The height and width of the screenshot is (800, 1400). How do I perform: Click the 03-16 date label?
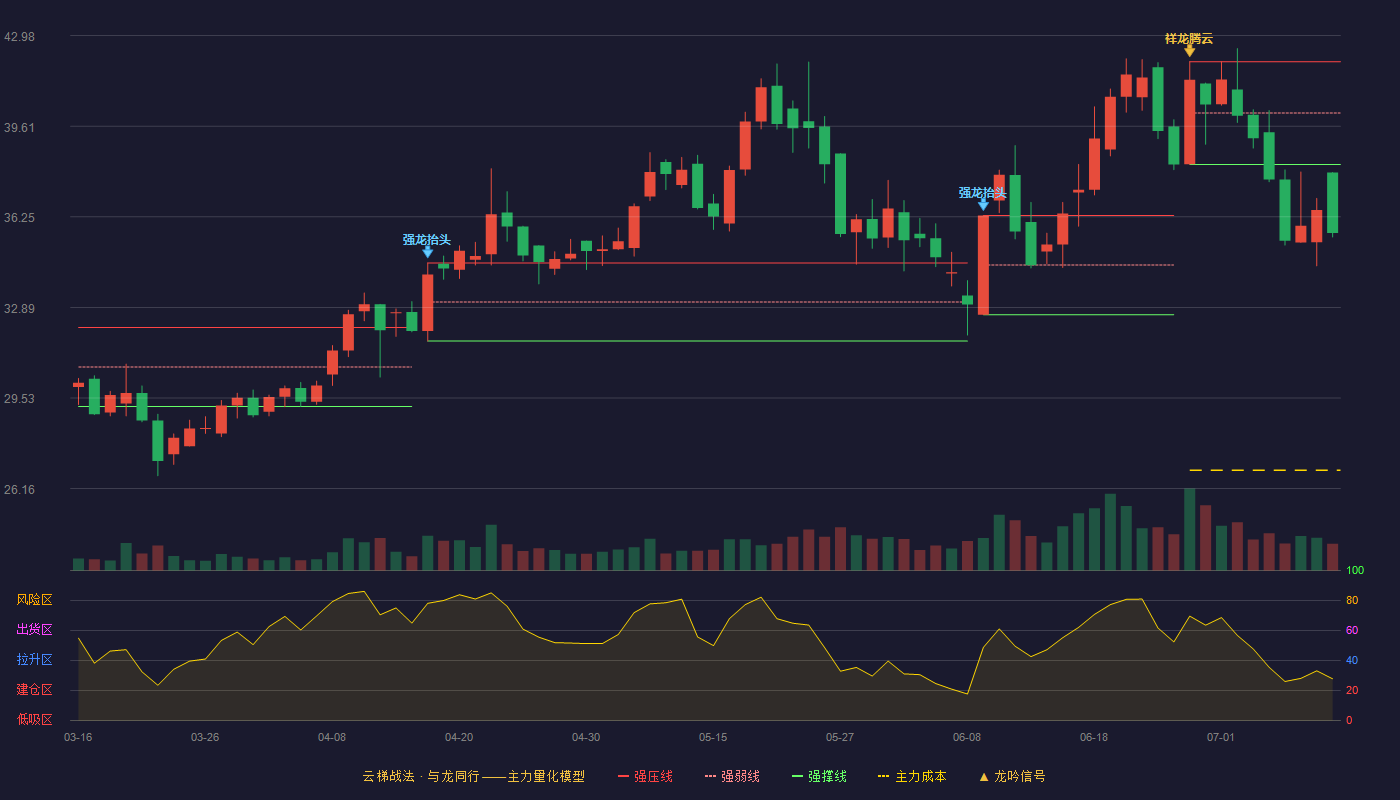(x=78, y=737)
